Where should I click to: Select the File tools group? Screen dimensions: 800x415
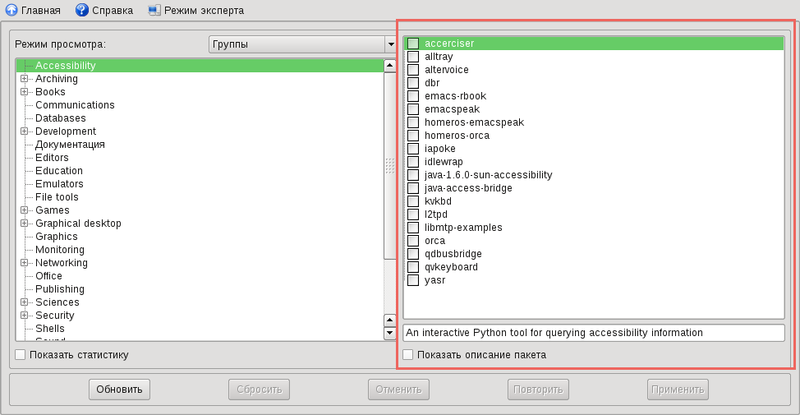[57, 197]
